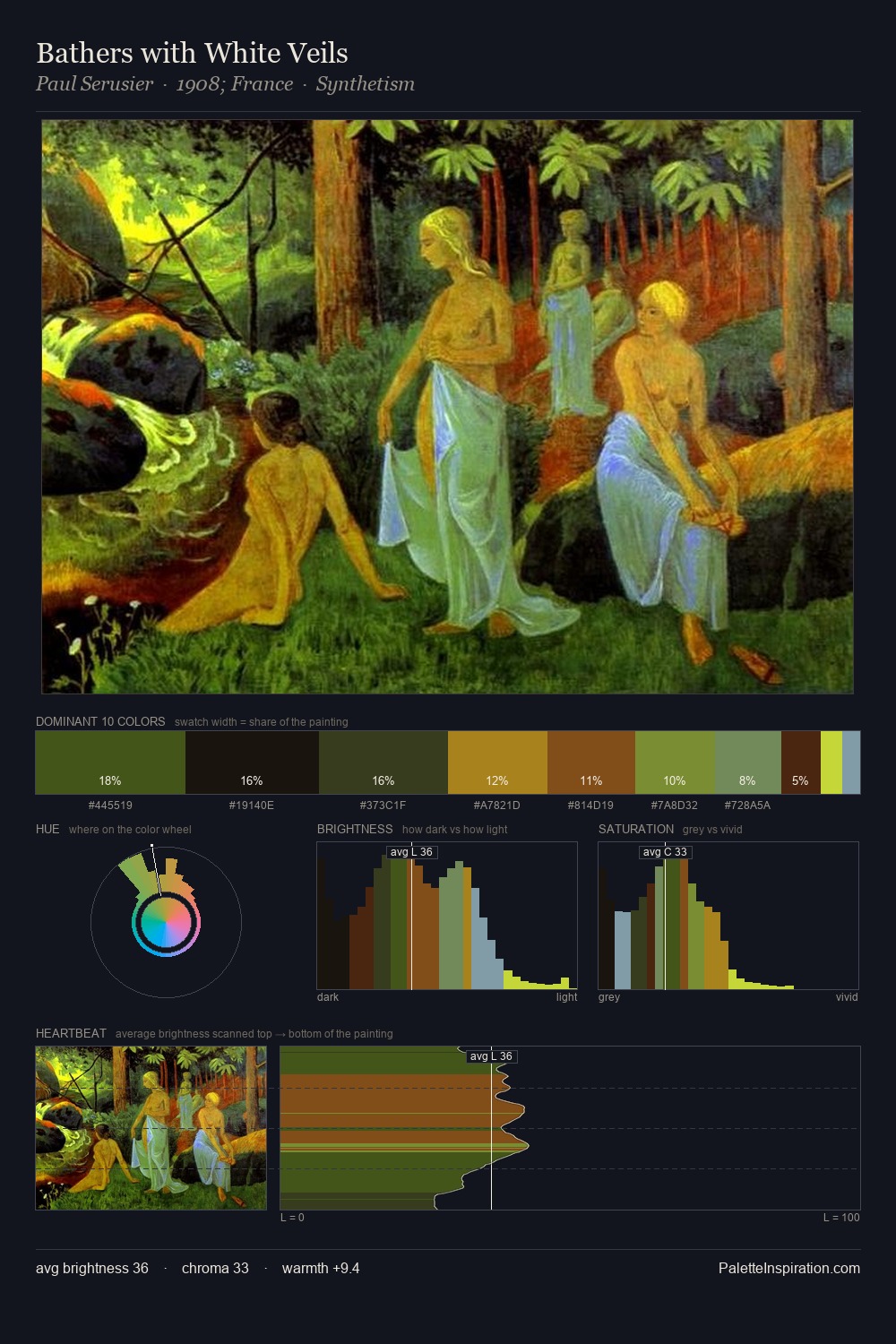Click the 'HEARTBEAT' section heading
This screenshot has height=1344, width=896.
pyautogui.click(x=71, y=1033)
